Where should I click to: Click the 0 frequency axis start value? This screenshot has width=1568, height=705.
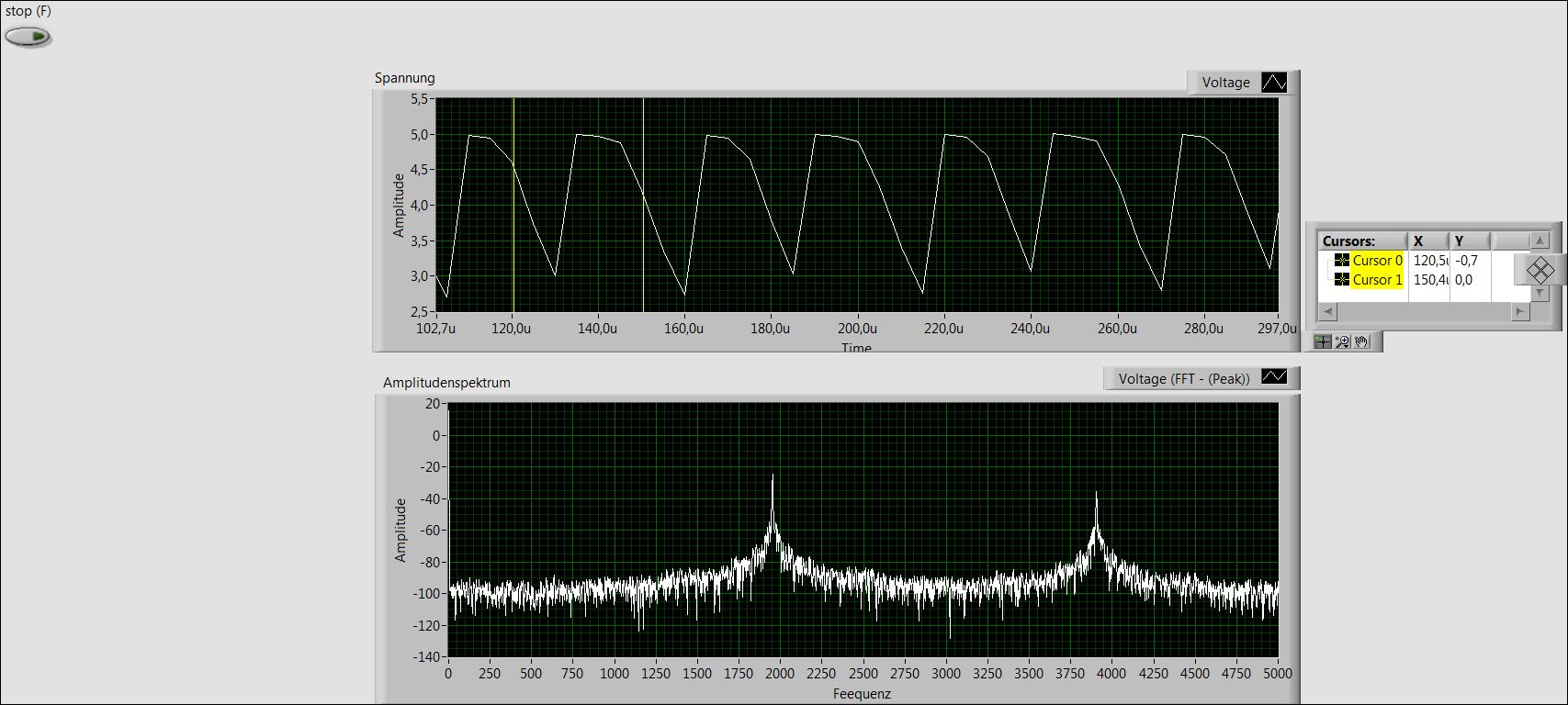[448, 673]
